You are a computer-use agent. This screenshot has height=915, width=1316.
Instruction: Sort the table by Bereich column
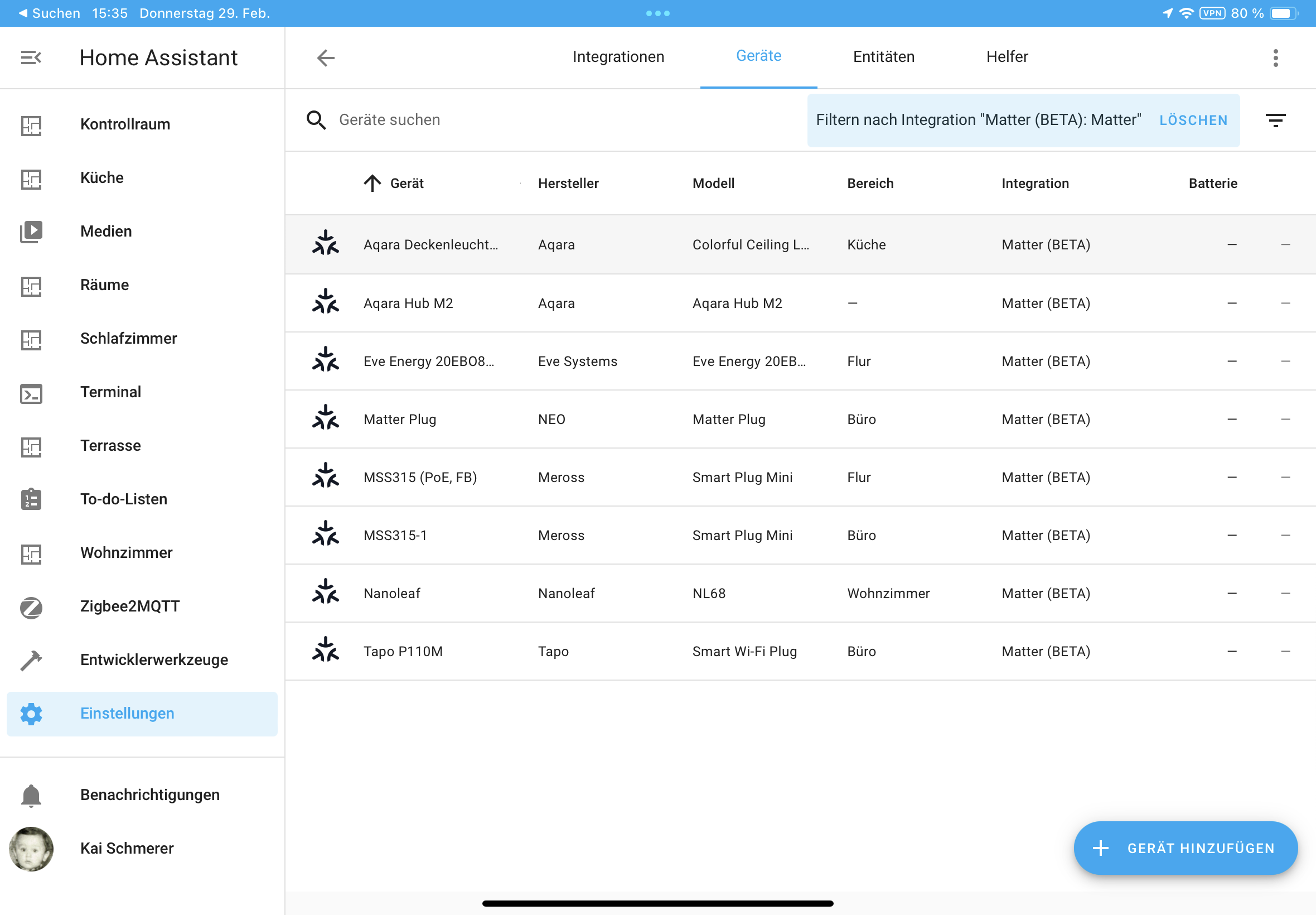pos(870,184)
